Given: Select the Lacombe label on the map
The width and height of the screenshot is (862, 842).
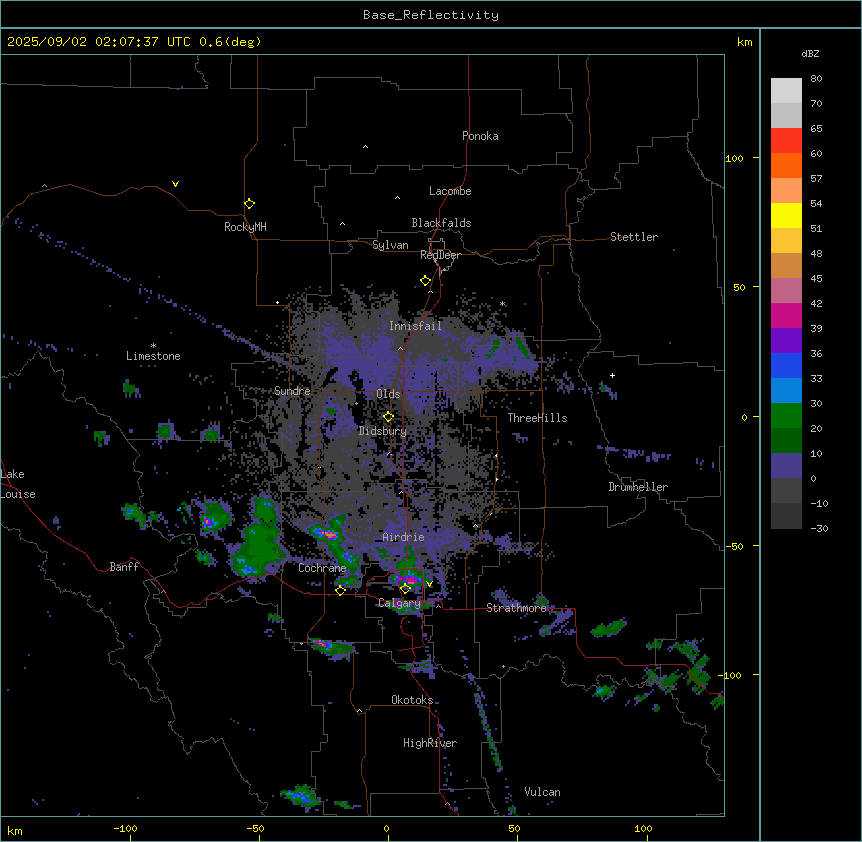Looking at the screenshot, I should point(450,191).
